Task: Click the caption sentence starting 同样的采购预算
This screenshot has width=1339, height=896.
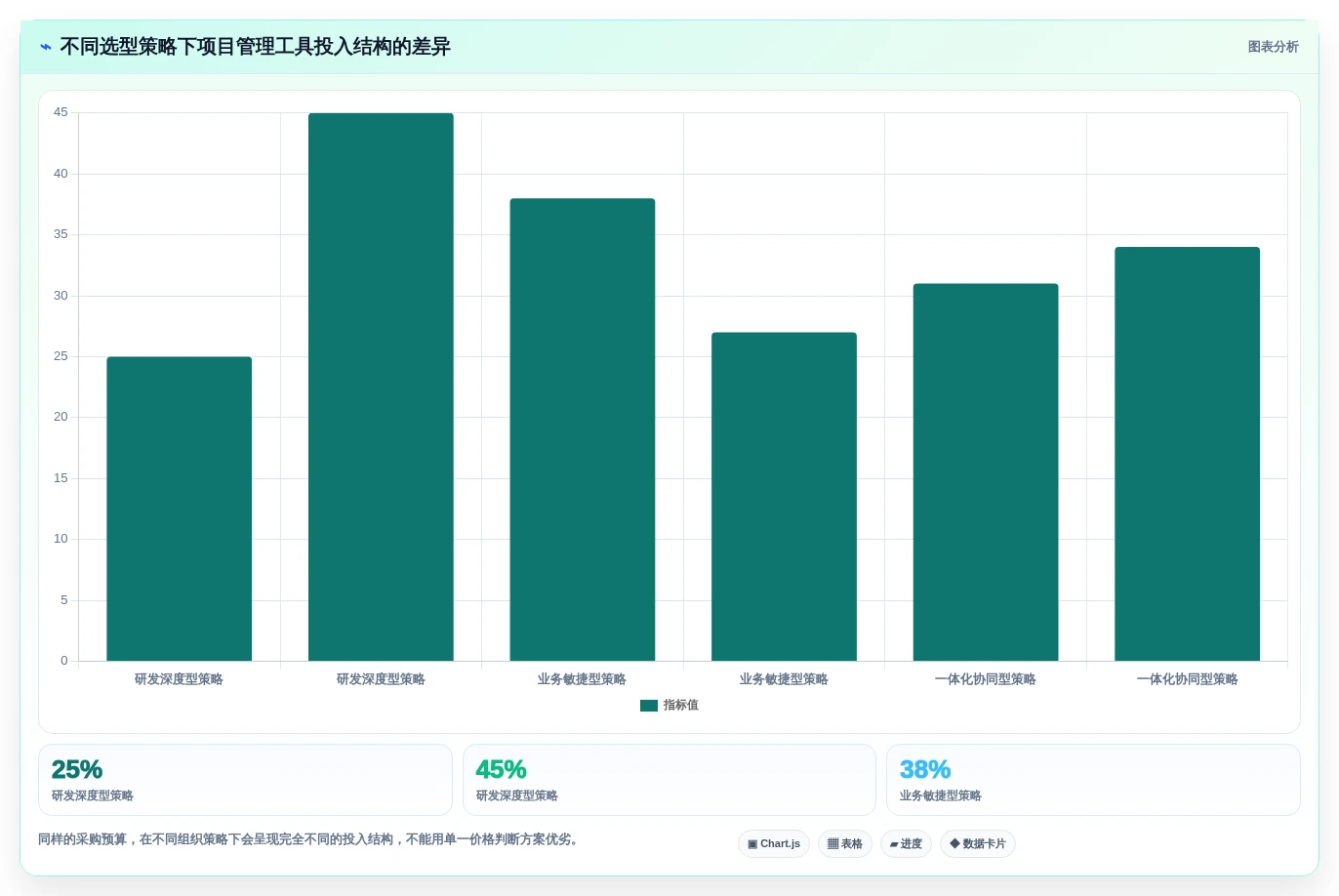Action: pos(309,839)
